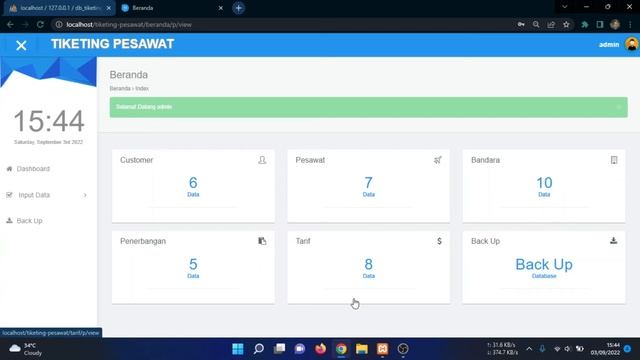Open the saved passwords key icon

[x=521, y=24]
